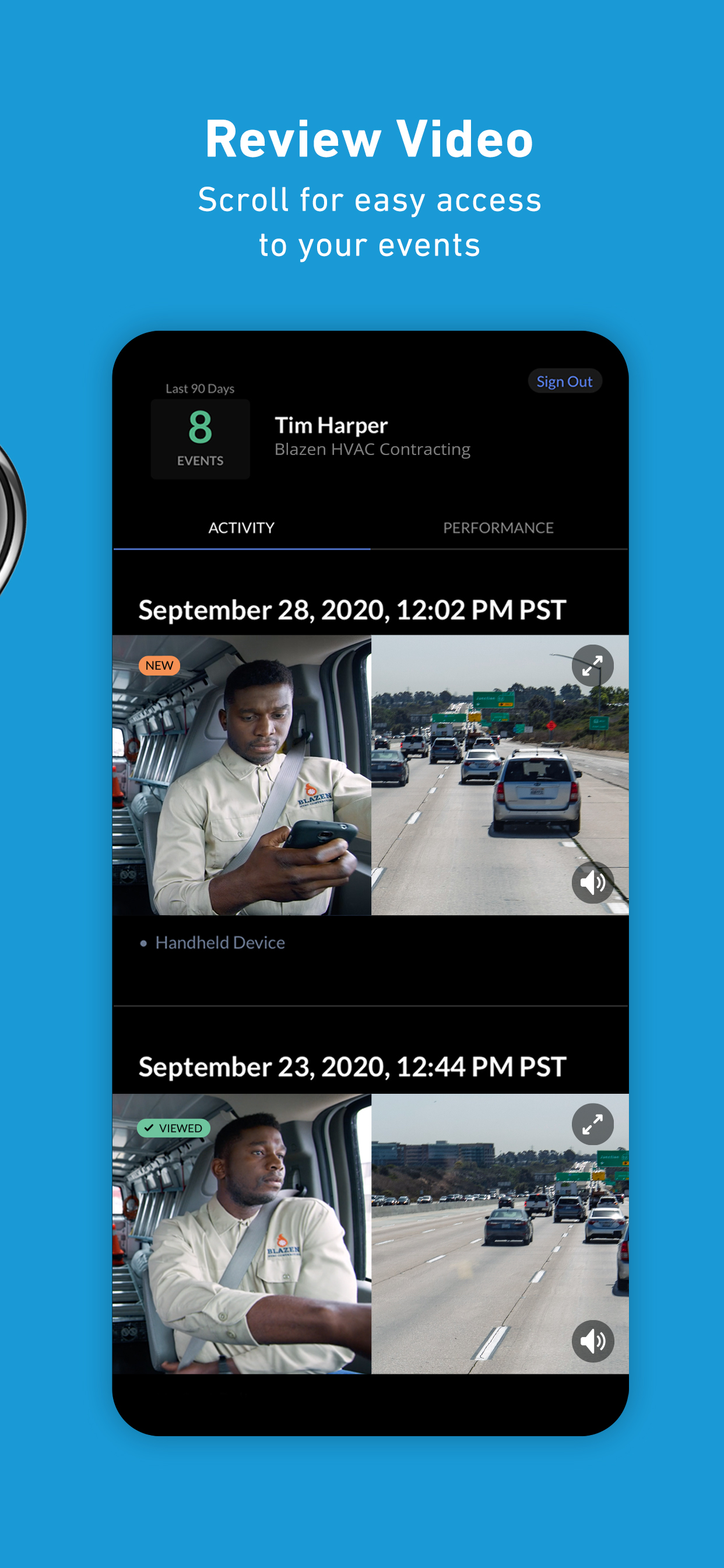Screen dimensions: 724x1568
Task: Mute audio on the September 28 video
Action: [x=592, y=882]
